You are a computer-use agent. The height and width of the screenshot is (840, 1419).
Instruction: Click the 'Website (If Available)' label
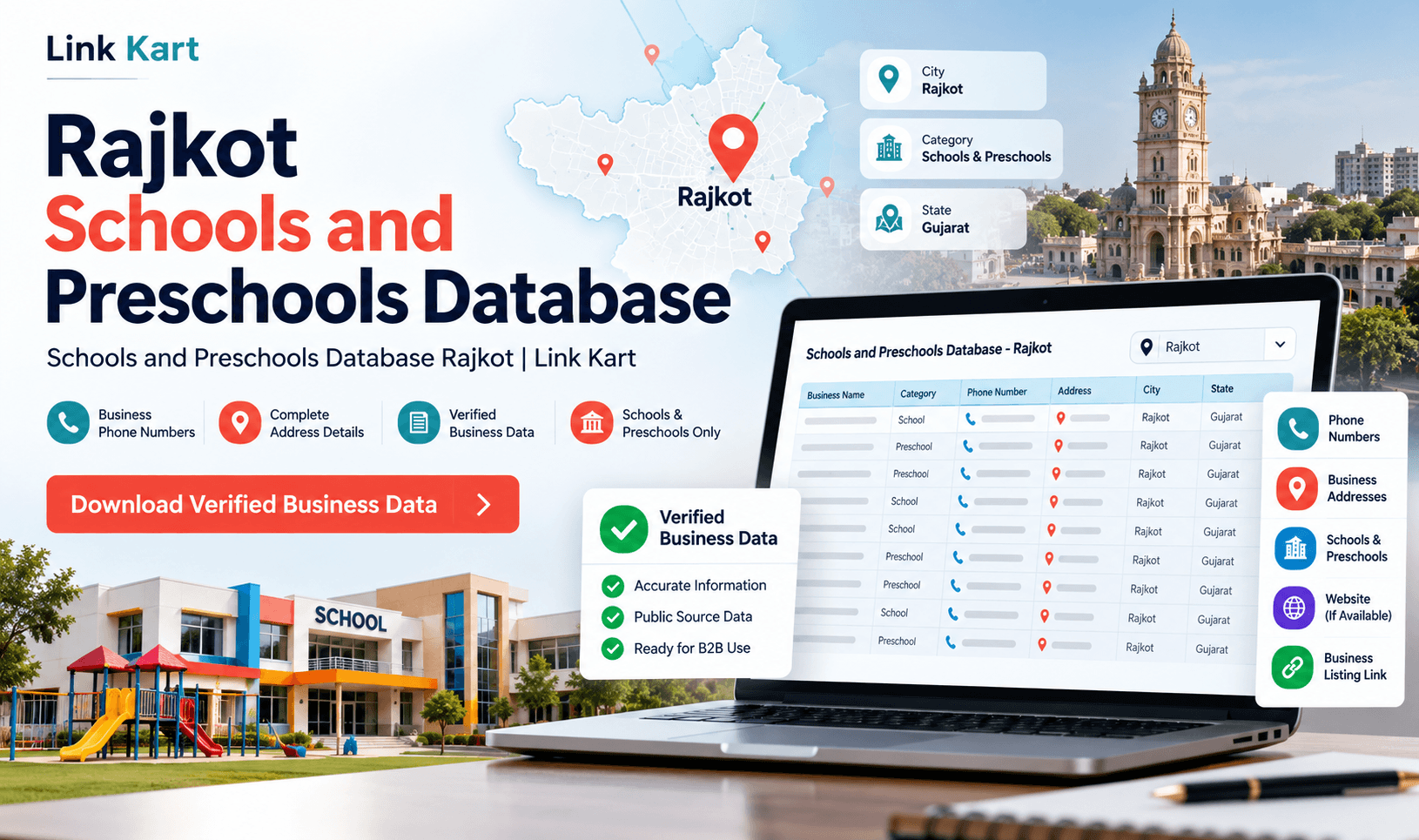[1357, 607]
